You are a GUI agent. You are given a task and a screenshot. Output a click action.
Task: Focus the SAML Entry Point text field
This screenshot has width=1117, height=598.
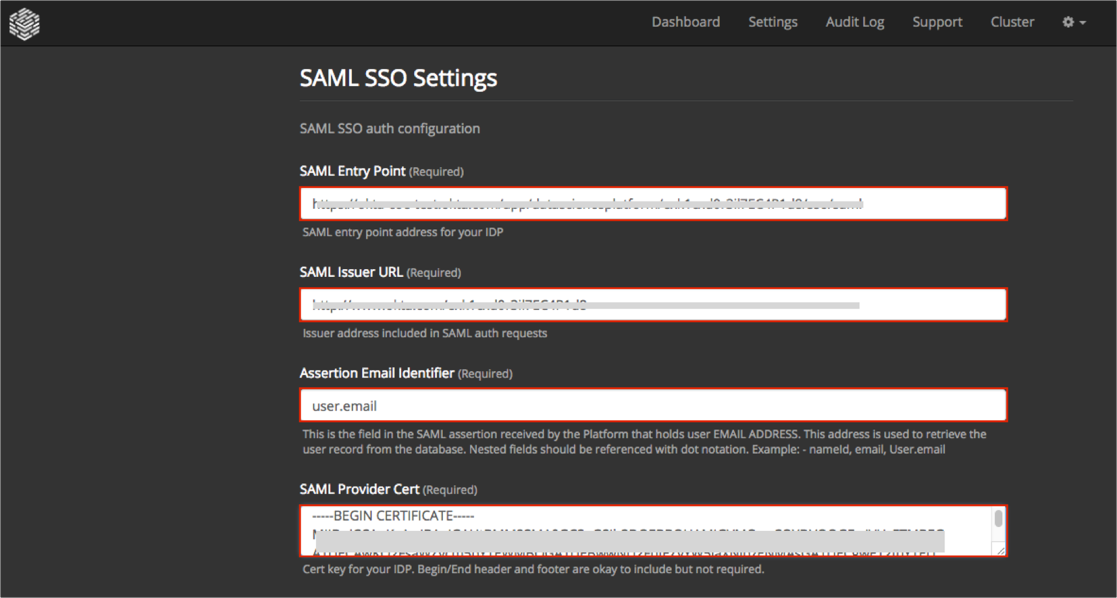pyautogui.click(x=652, y=203)
